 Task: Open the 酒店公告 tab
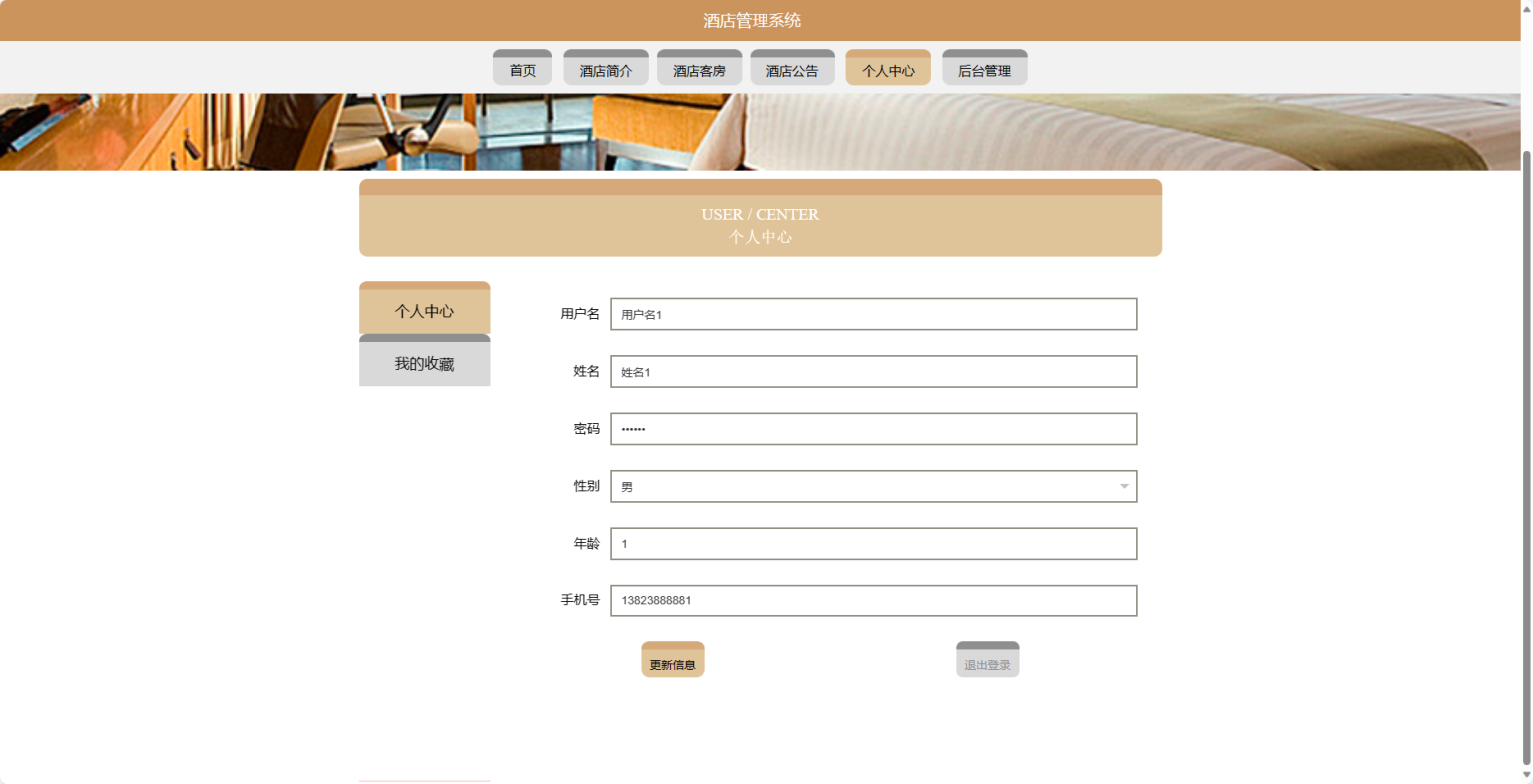pyautogui.click(x=792, y=69)
